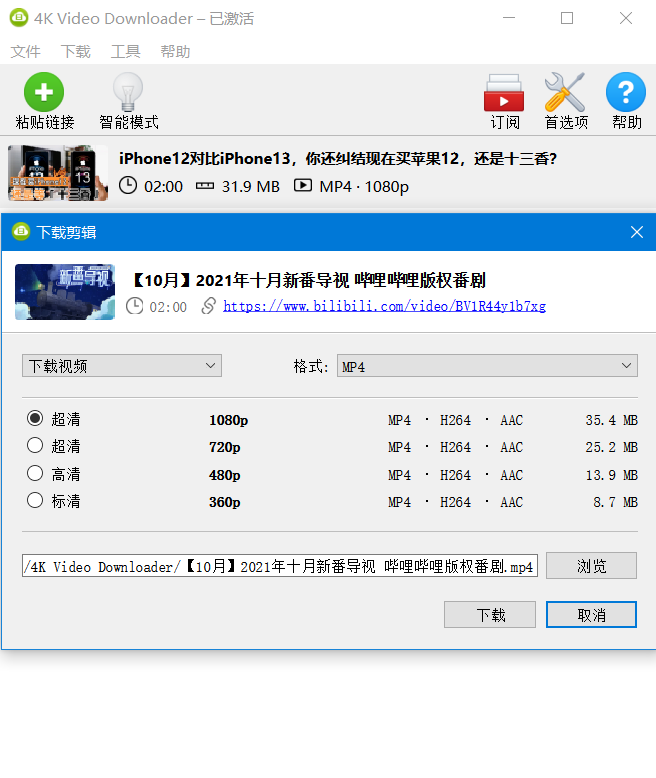
Task: Open Subscriptions (订阅) toolbar icon
Action: click(x=504, y=93)
